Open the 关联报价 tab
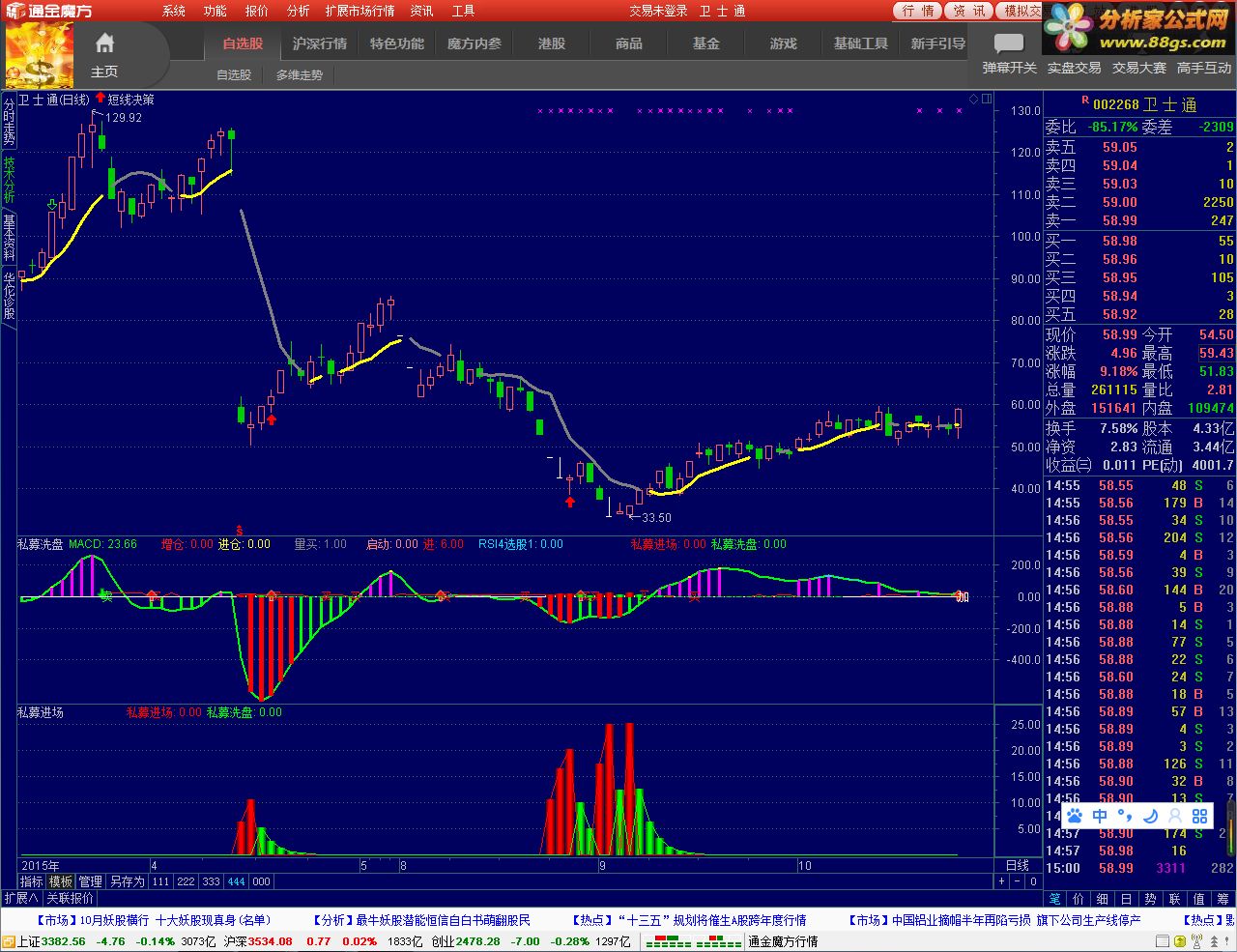1237x952 pixels. click(x=70, y=898)
